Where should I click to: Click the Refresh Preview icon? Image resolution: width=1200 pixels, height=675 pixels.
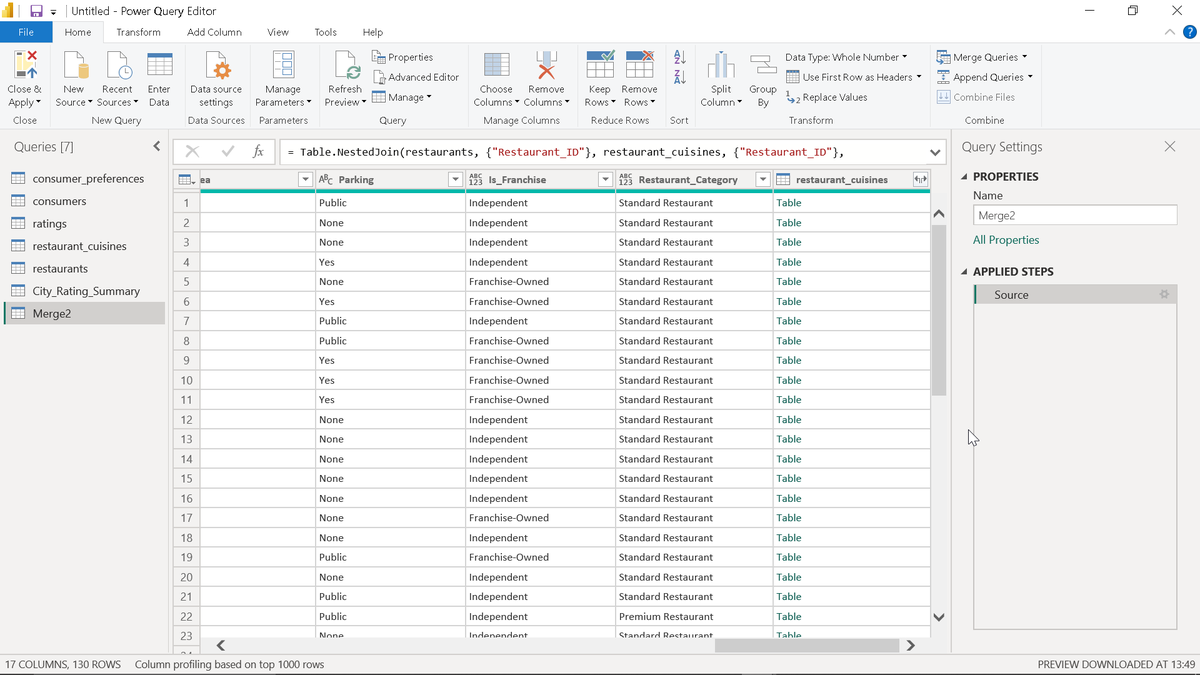(x=345, y=64)
